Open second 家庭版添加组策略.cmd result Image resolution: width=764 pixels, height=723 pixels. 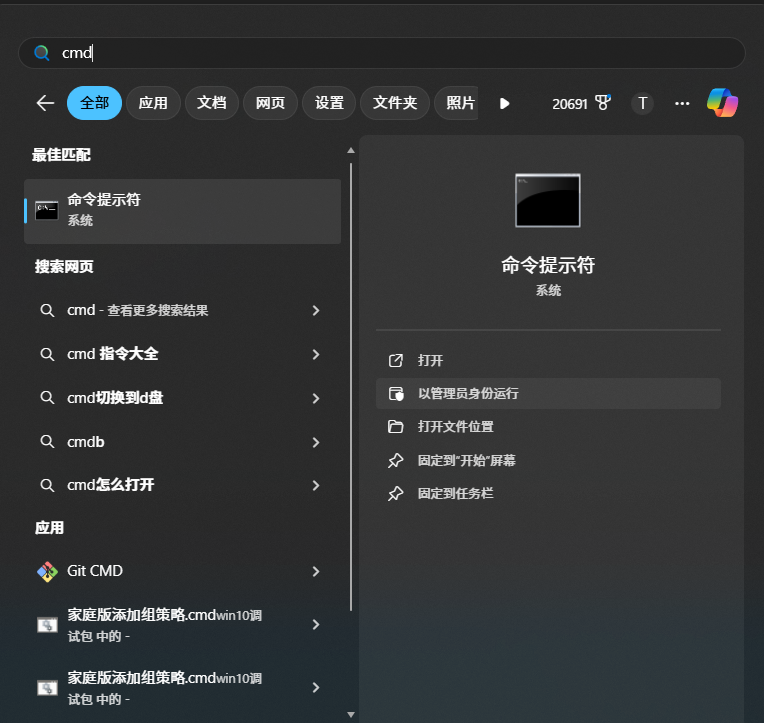tap(182, 687)
